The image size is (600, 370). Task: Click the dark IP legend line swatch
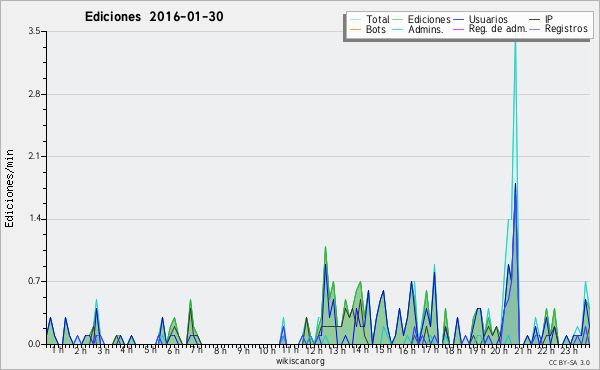[x=535, y=20]
